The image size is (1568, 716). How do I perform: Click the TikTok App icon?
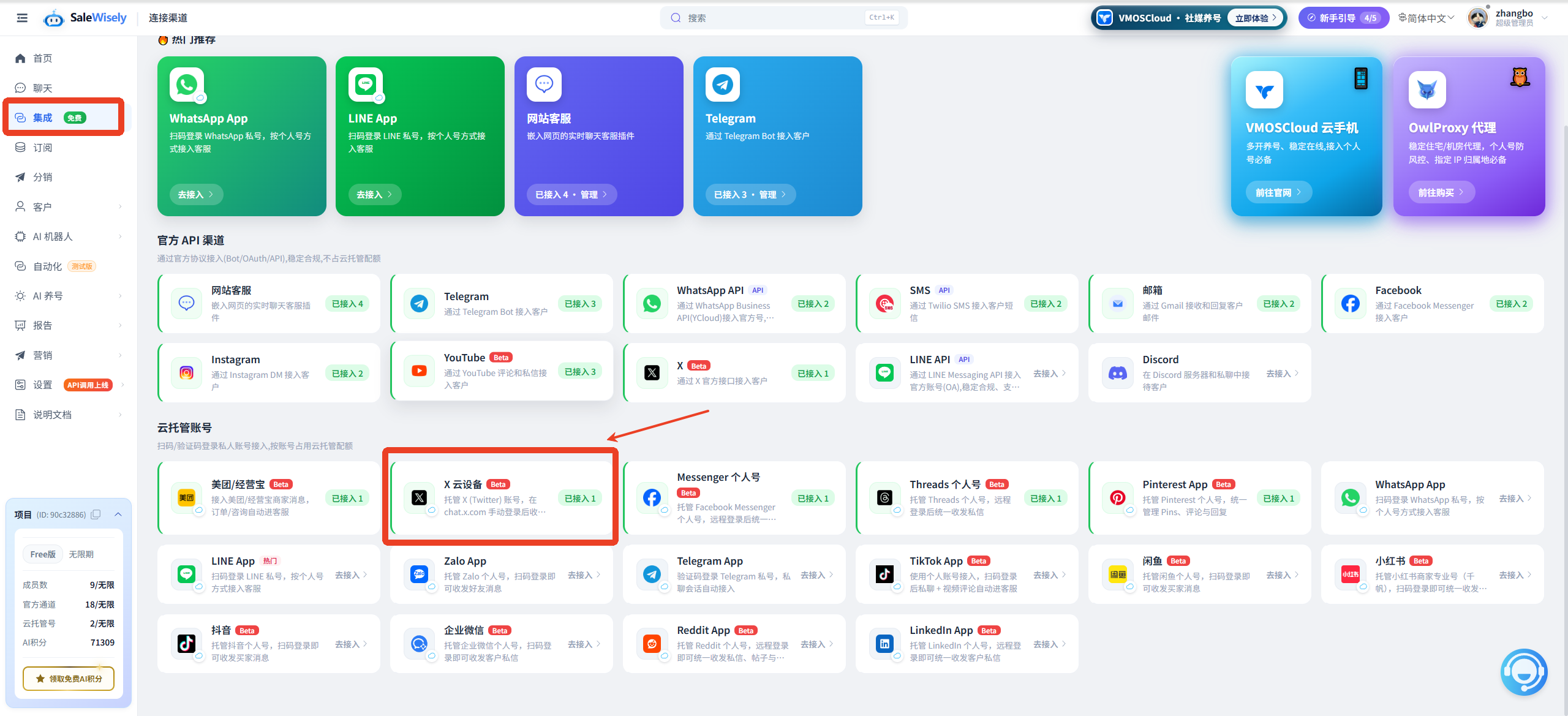pos(884,574)
